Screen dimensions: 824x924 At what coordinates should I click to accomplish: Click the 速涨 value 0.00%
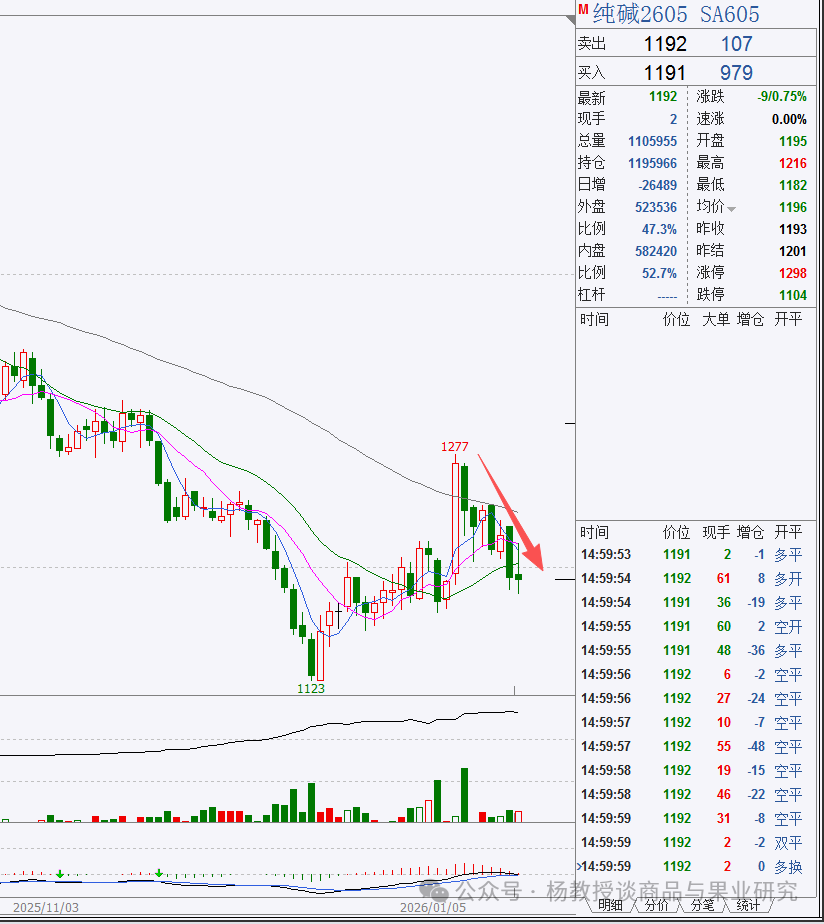(x=789, y=120)
